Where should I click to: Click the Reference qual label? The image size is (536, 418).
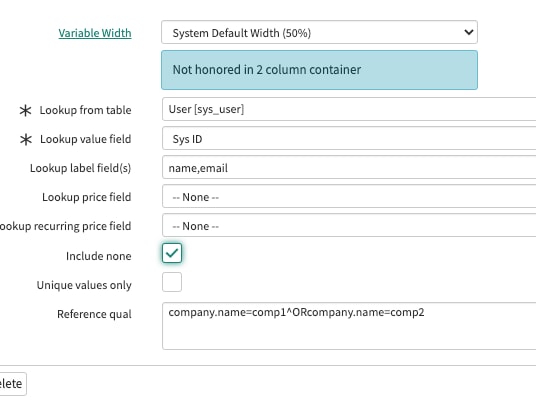tap(94, 314)
